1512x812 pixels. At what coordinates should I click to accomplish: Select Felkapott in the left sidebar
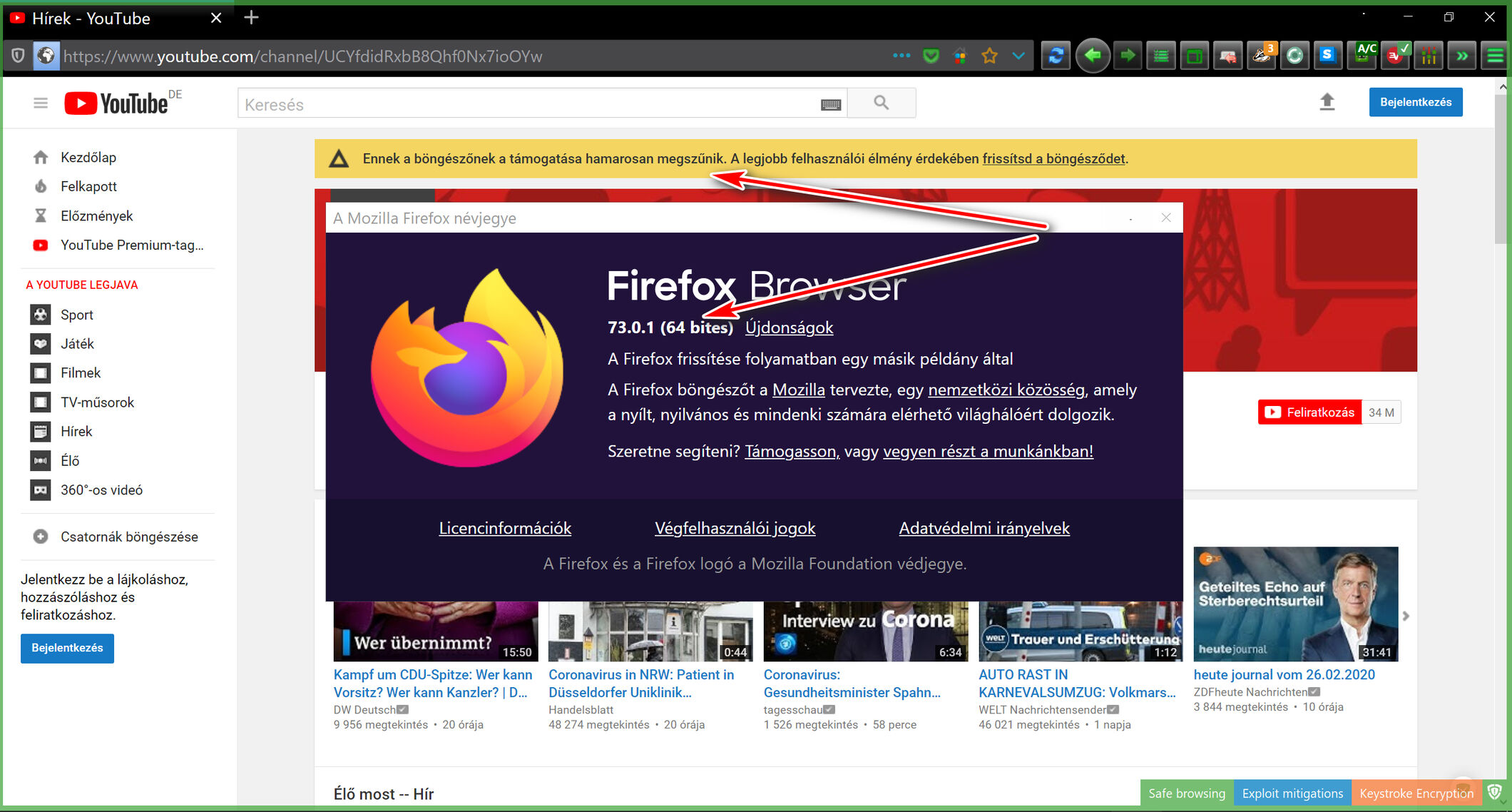88,186
